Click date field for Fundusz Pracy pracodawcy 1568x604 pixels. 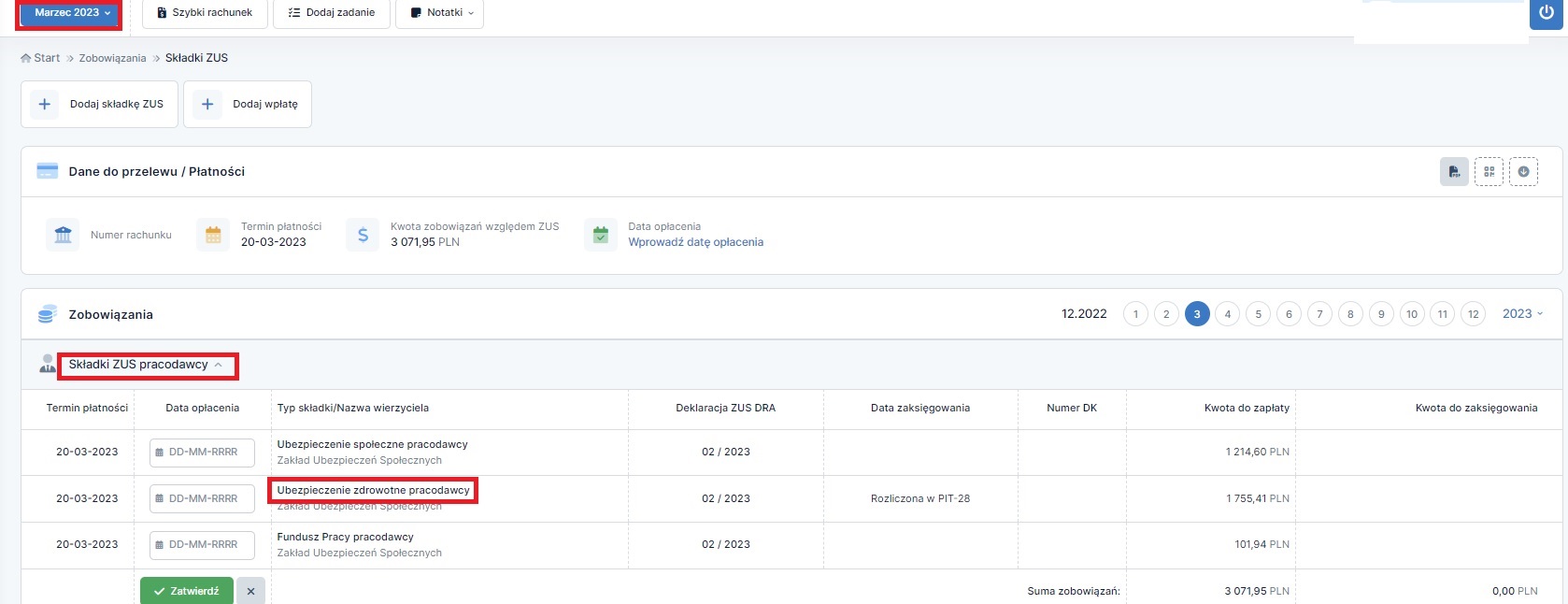[x=203, y=544]
